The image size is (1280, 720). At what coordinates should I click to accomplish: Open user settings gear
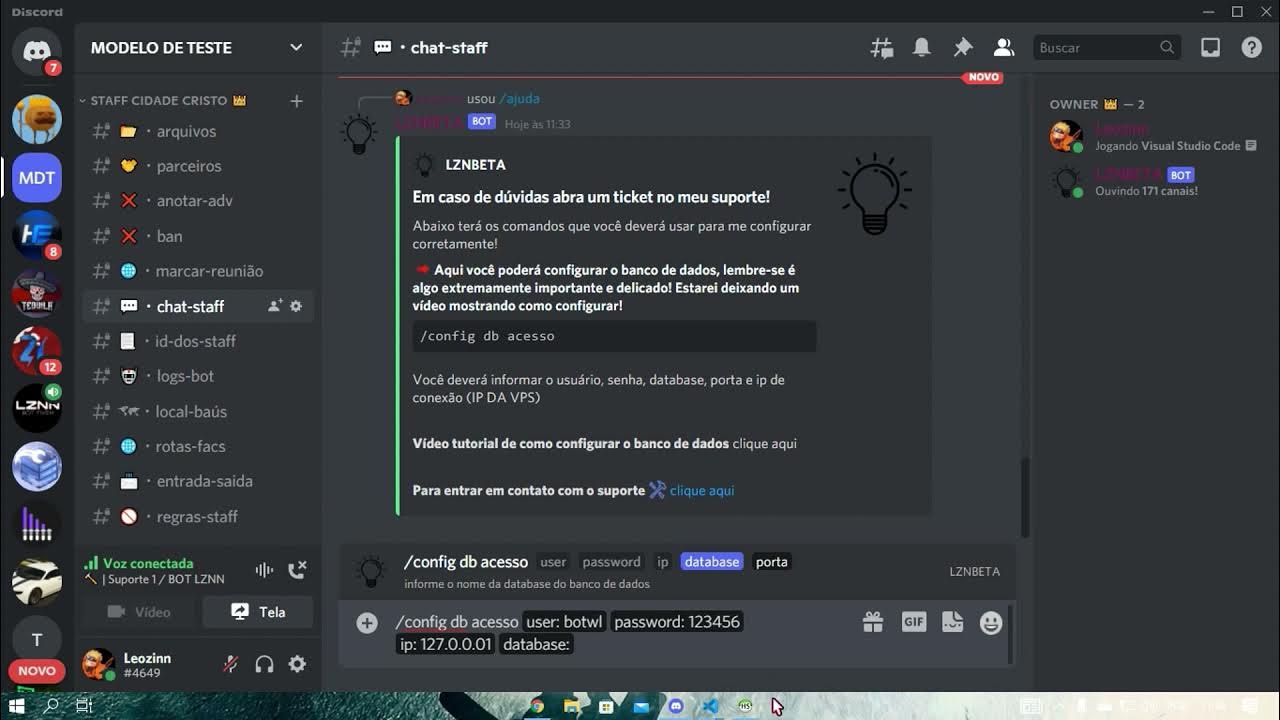click(297, 664)
